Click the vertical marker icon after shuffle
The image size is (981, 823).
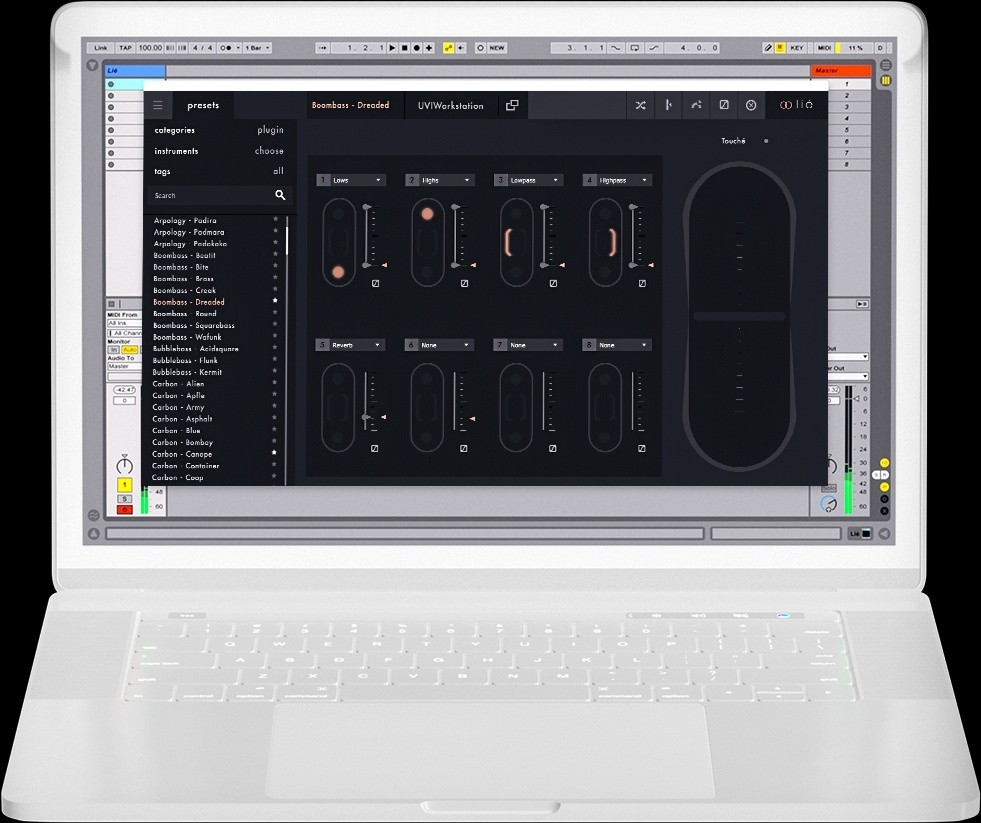[668, 105]
